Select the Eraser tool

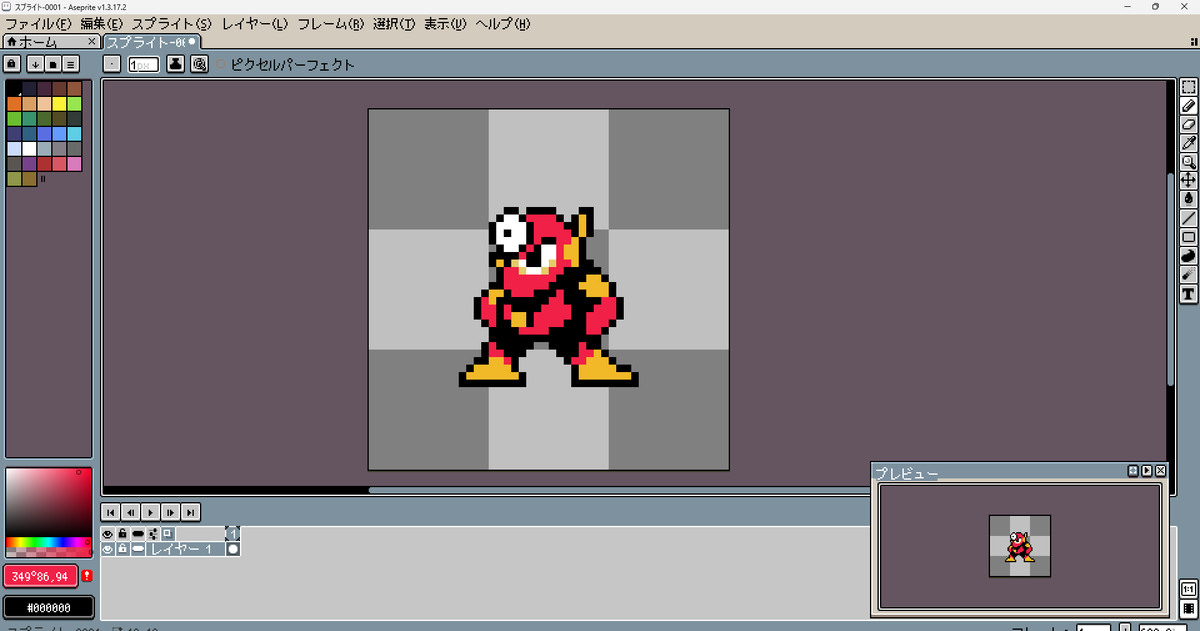[1189, 125]
